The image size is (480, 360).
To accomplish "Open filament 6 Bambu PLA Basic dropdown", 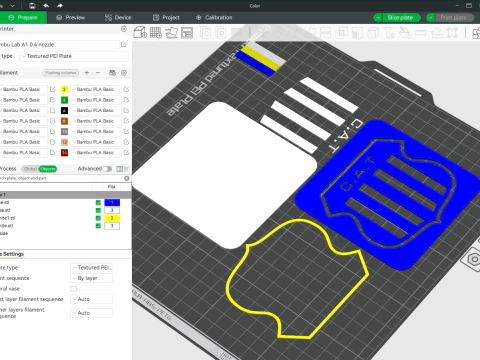I will (x=95, y=110).
